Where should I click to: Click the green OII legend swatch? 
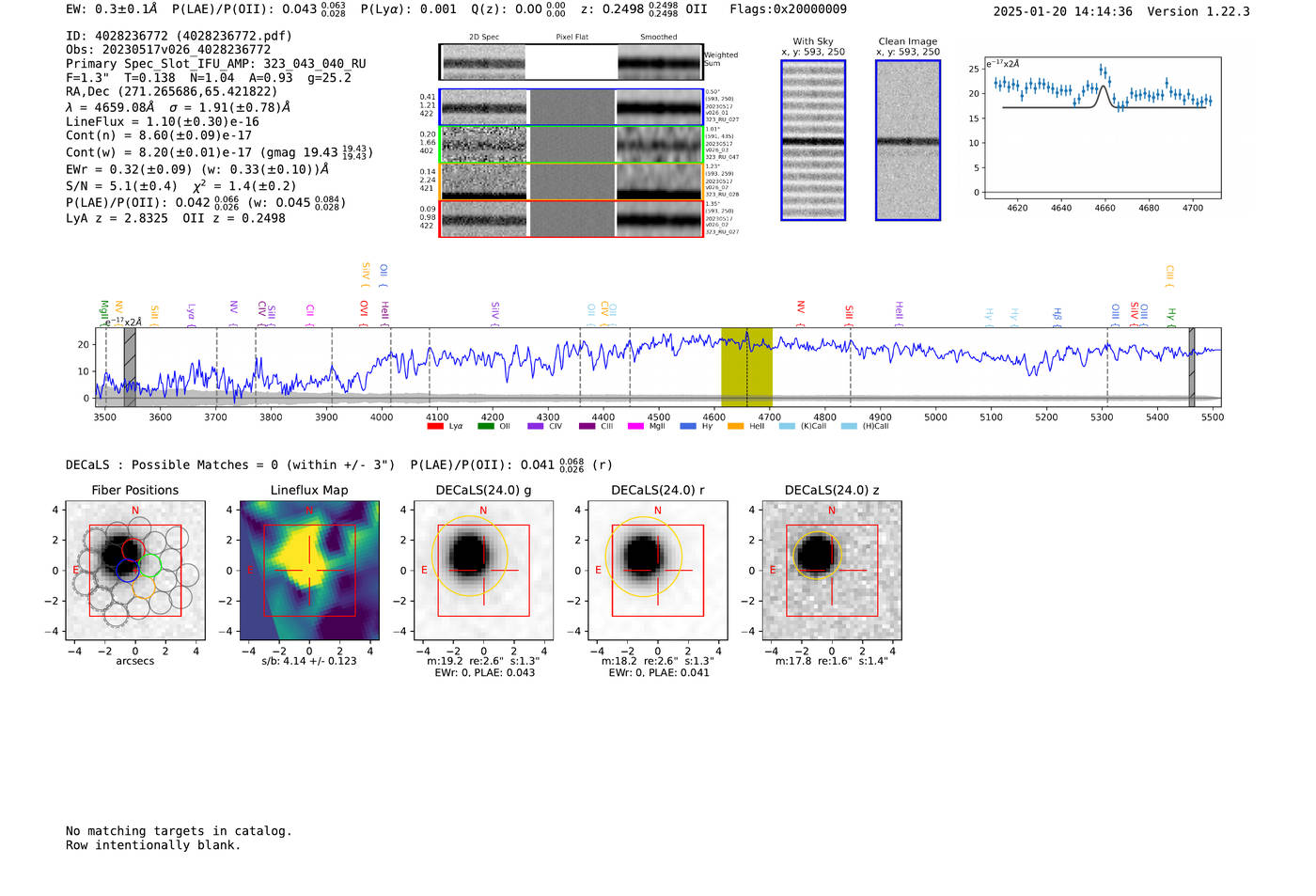point(485,426)
